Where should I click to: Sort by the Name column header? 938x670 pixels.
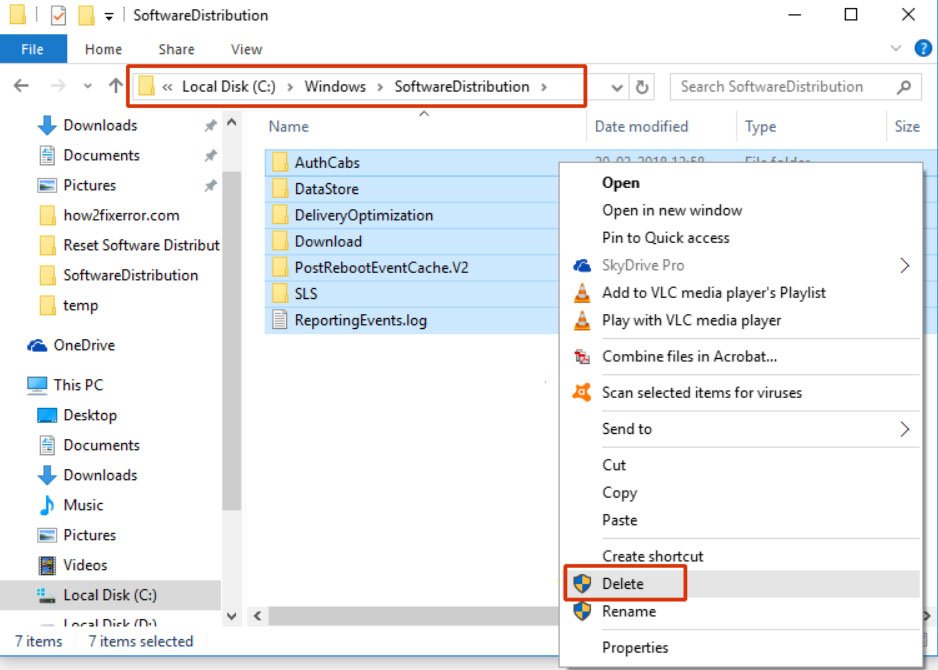pos(288,126)
